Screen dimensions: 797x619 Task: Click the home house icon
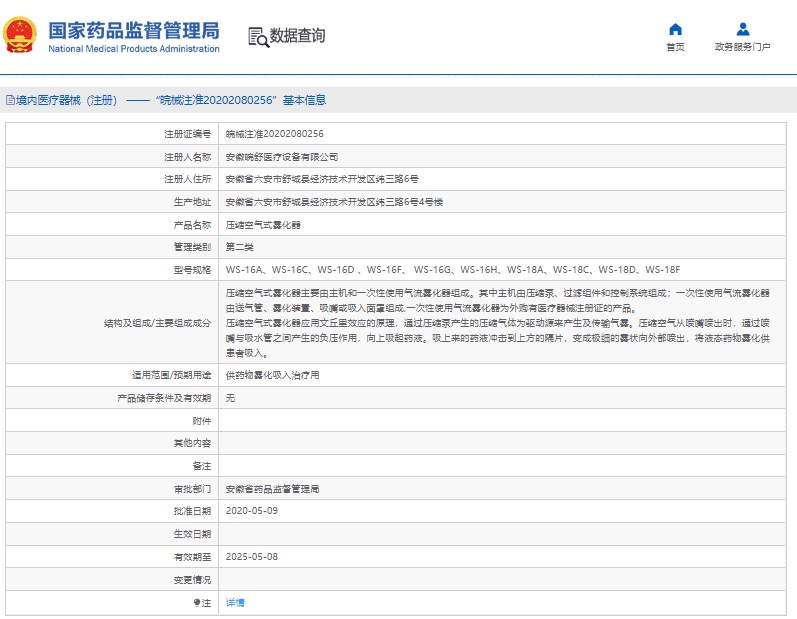point(675,29)
